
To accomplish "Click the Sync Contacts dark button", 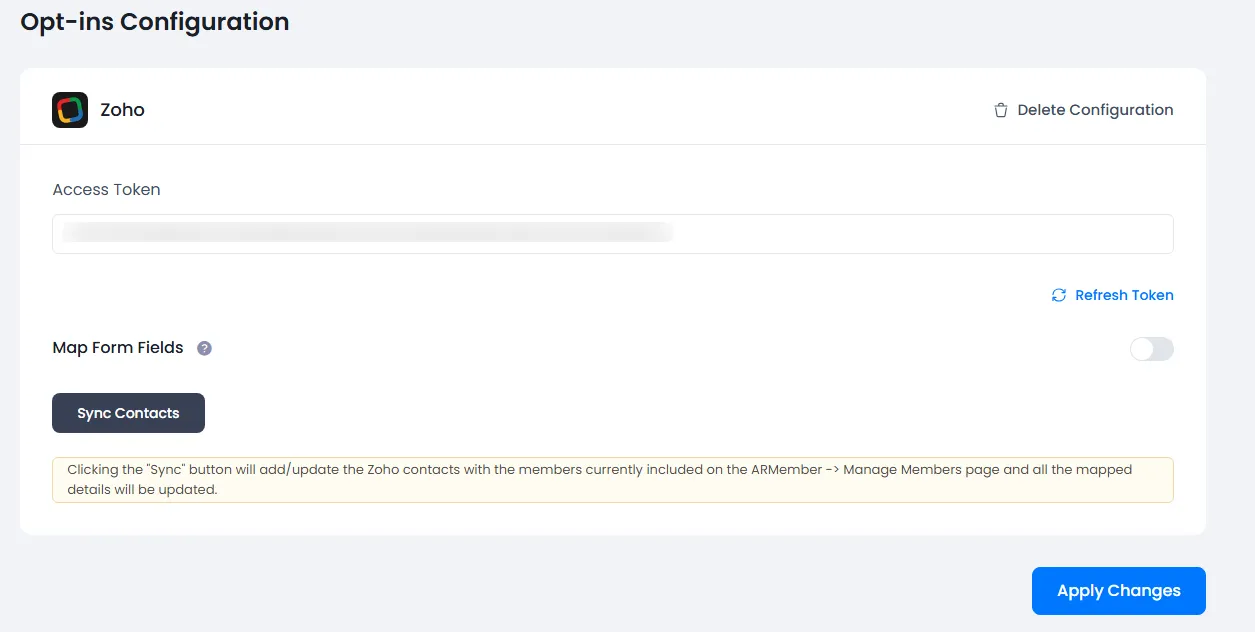I will click(128, 412).
